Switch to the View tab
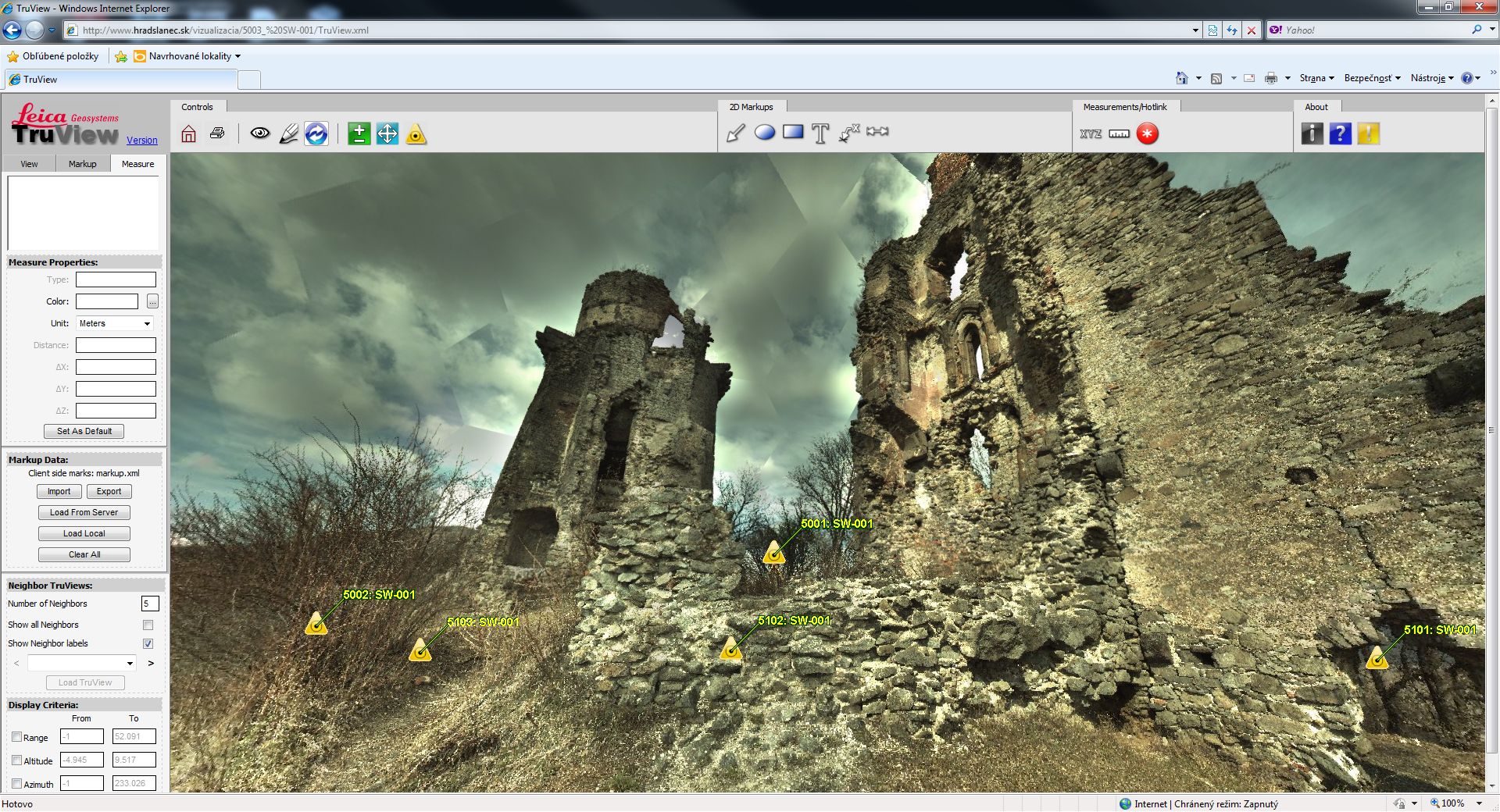This screenshot has width=1500, height=812. 29,164
